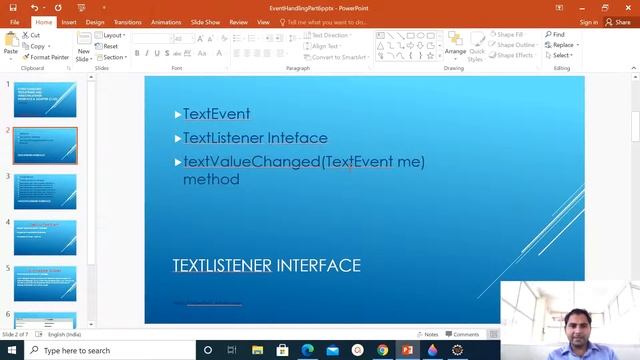The width and height of the screenshot is (640, 360).
Task: Open Microsoft Edge from taskbar
Action: (307, 350)
